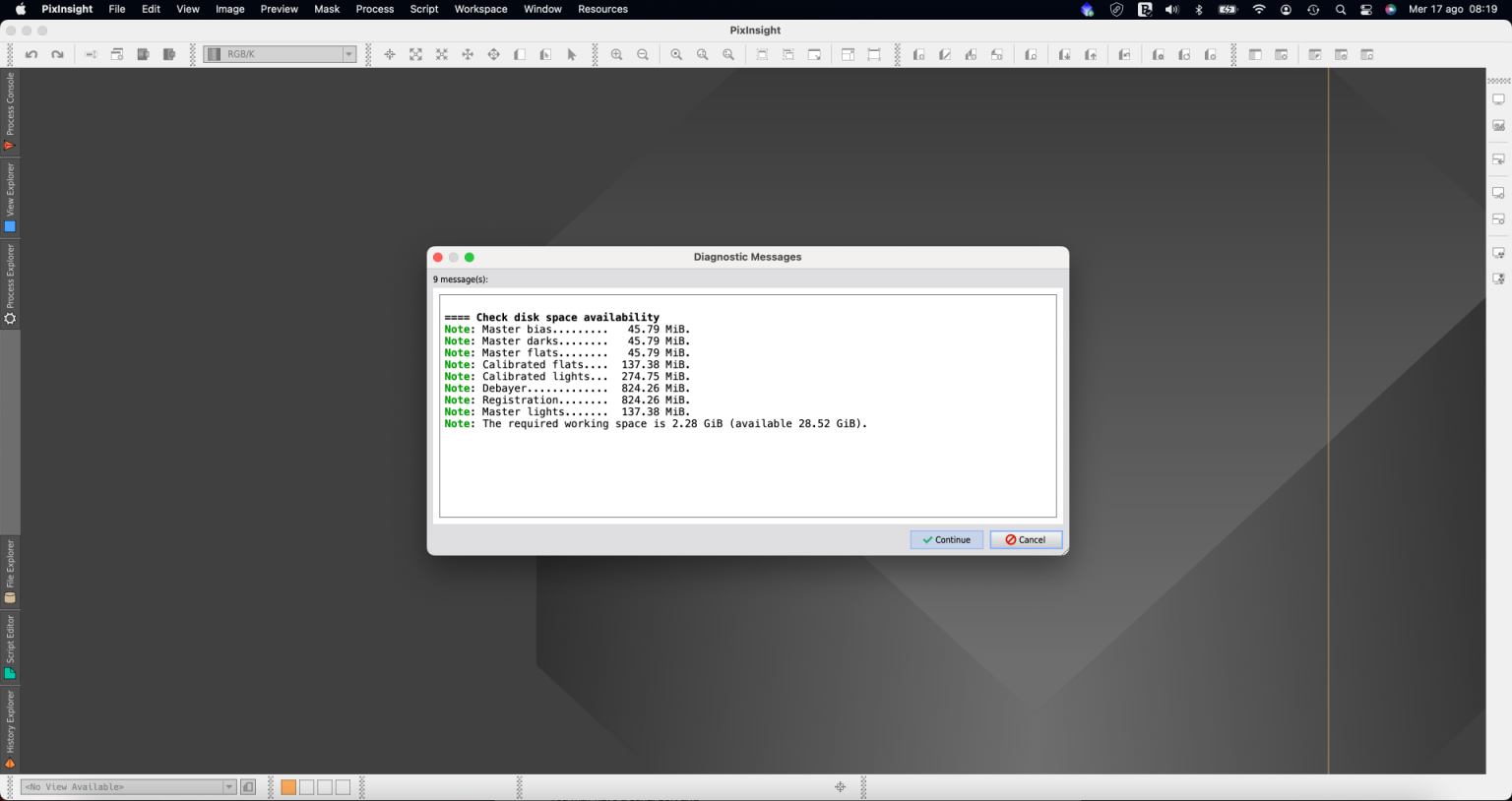Open the Process menu
1512x801 pixels.
tap(374, 9)
